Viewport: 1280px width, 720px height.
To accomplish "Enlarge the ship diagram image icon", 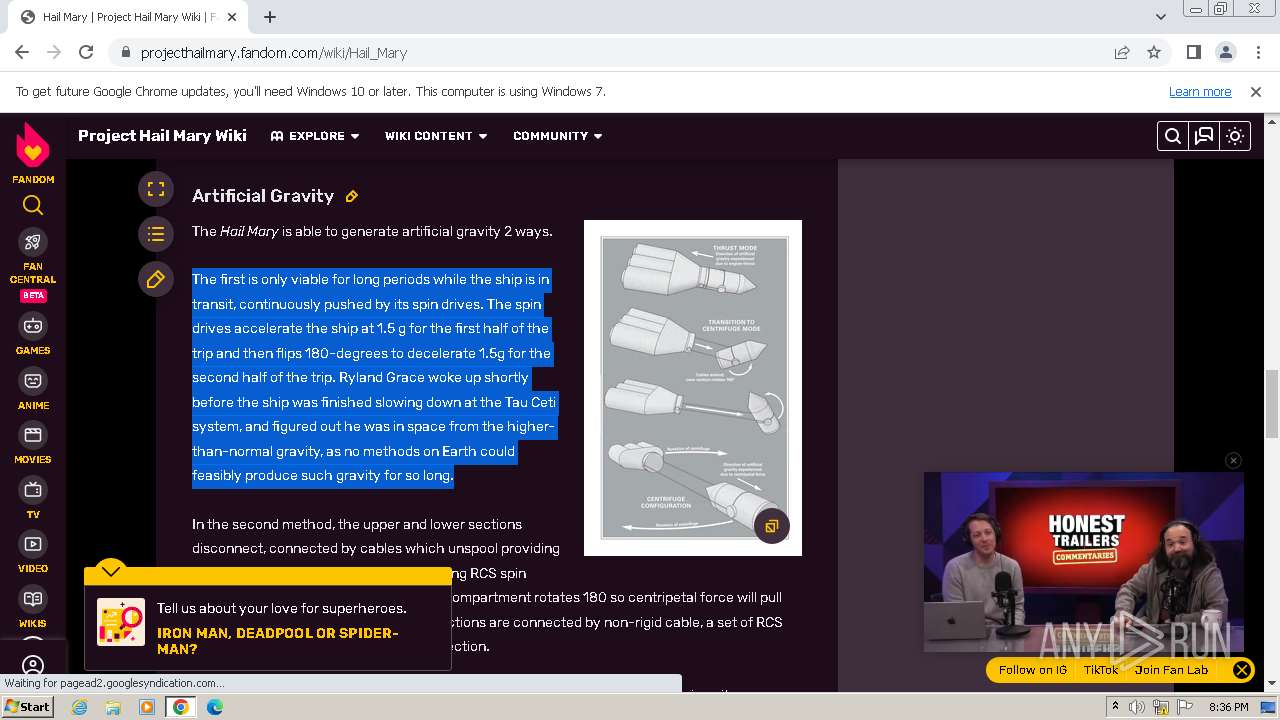I will click(772, 526).
